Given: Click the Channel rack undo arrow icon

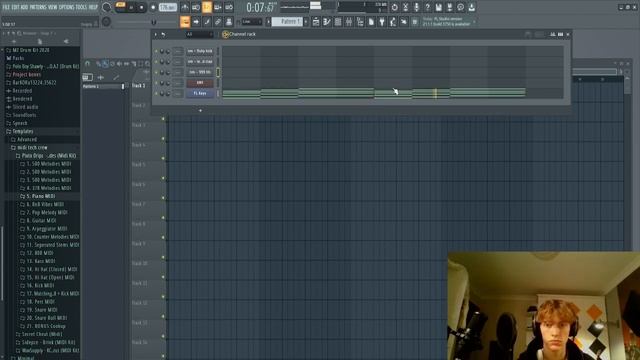Looking at the screenshot, I should pos(163,35).
